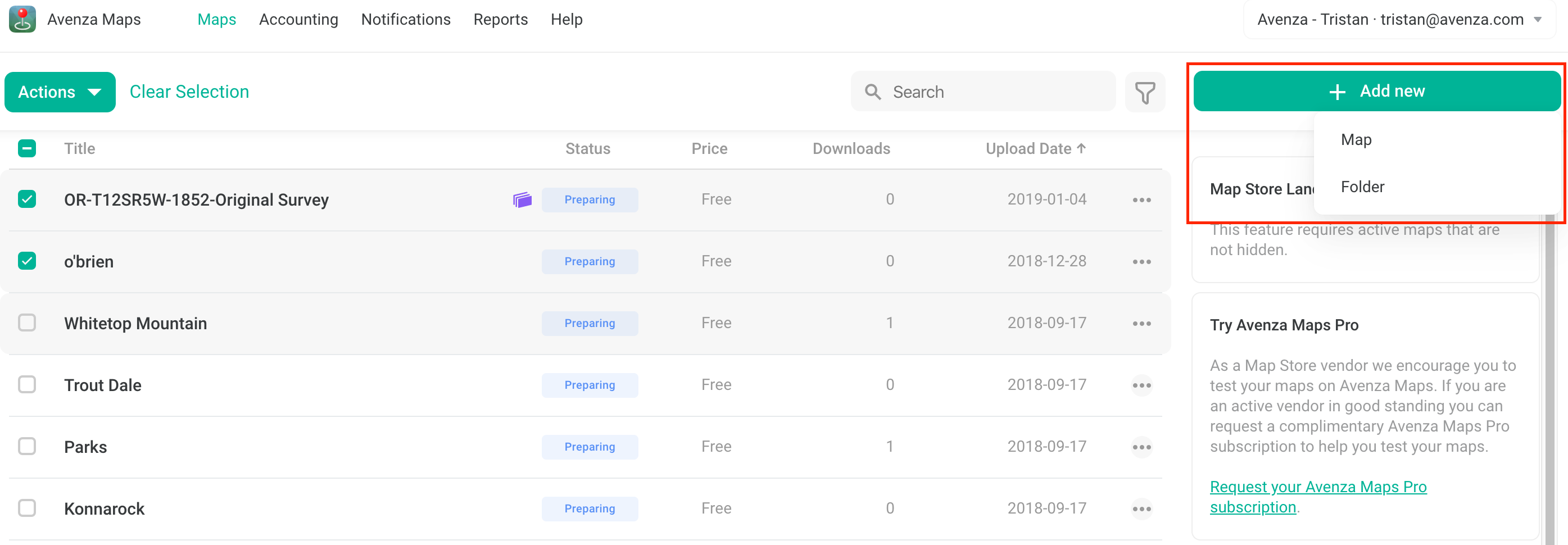The height and width of the screenshot is (545, 1568).
Task: Check the Trout Dale checkbox
Action: pyautogui.click(x=27, y=384)
